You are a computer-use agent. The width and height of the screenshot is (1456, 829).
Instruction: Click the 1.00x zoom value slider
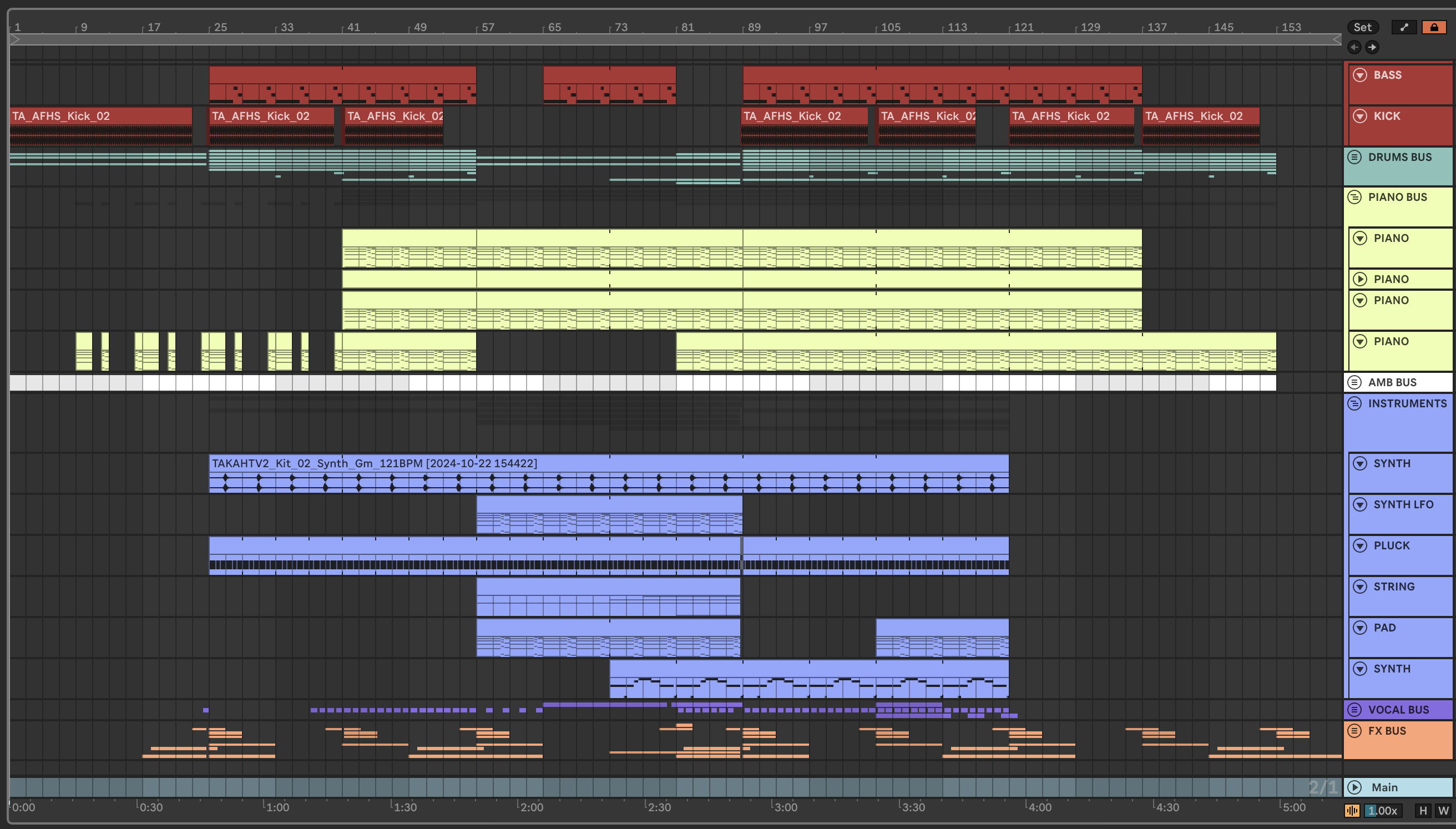coord(1382,810)
